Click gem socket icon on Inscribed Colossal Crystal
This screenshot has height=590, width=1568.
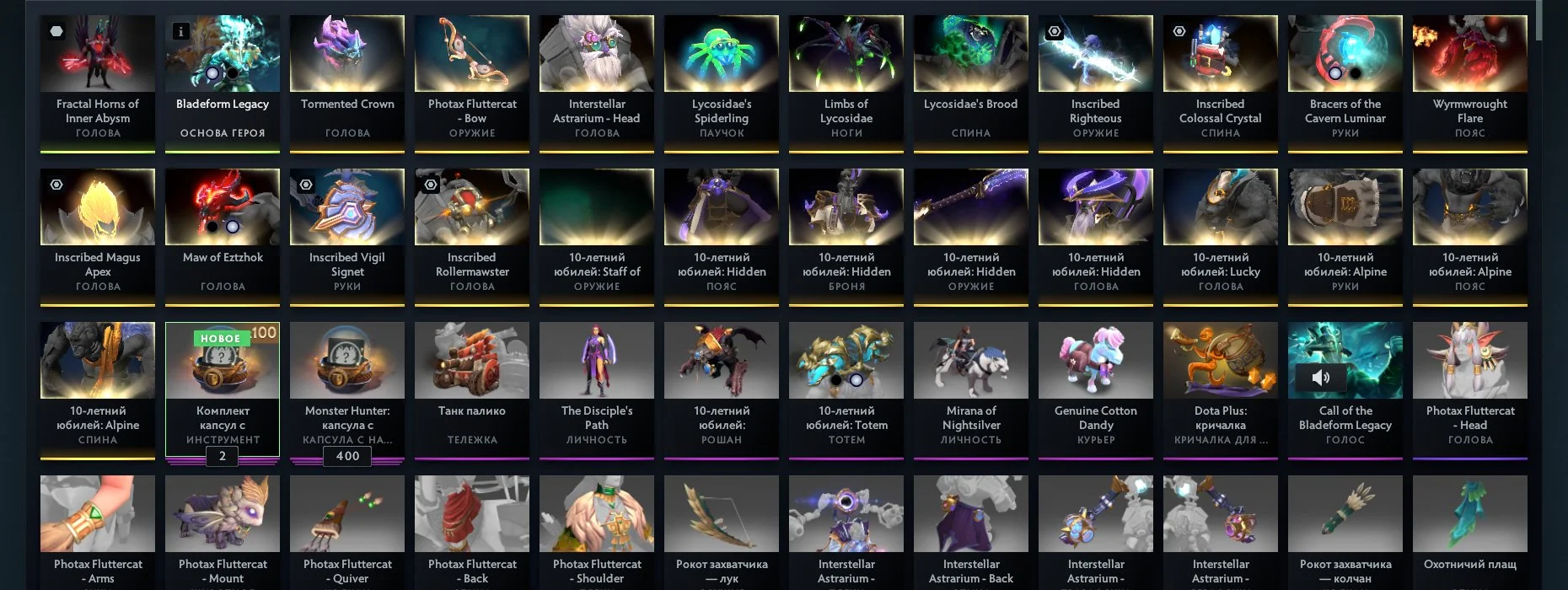[1179, 31]
